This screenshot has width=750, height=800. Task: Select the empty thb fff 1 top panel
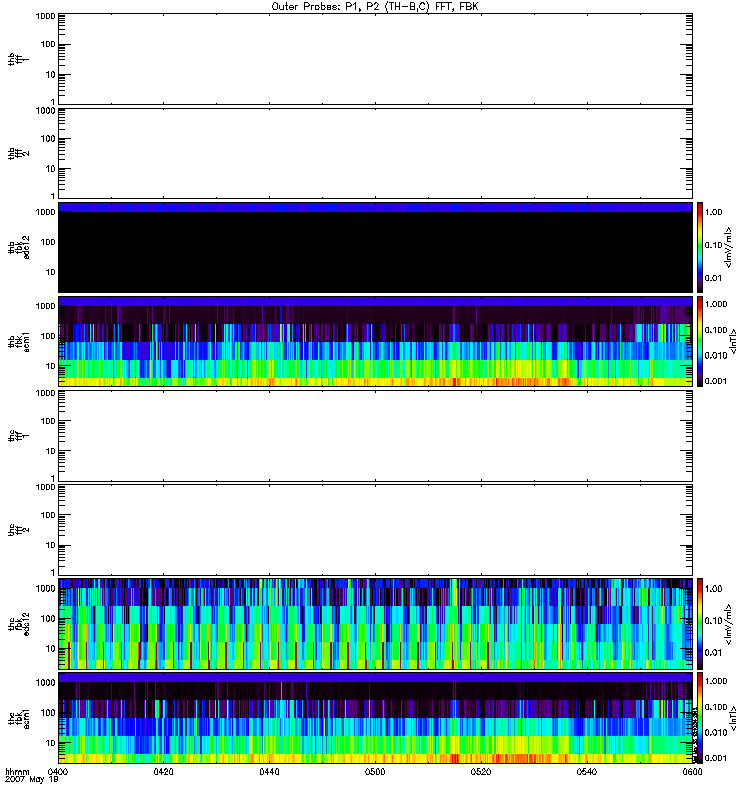click(375, 58)
